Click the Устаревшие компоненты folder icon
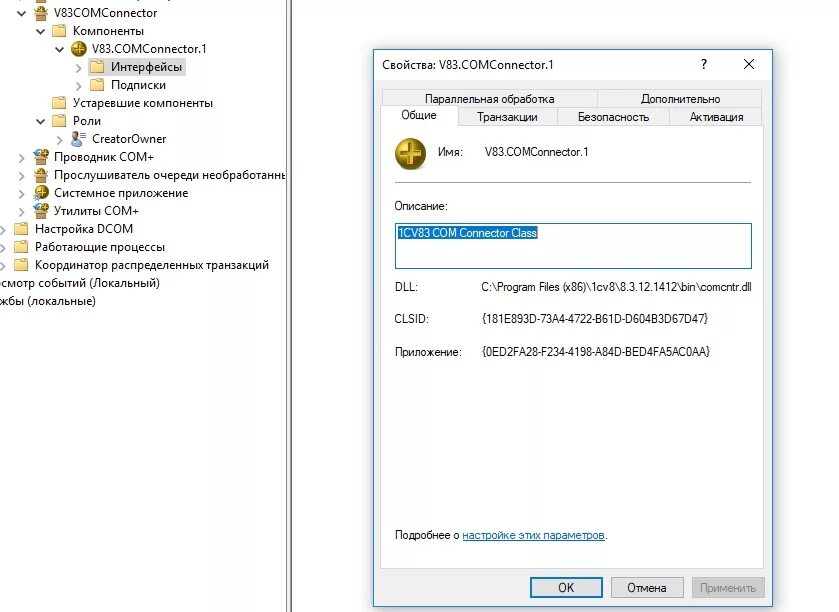 [59, 103]
